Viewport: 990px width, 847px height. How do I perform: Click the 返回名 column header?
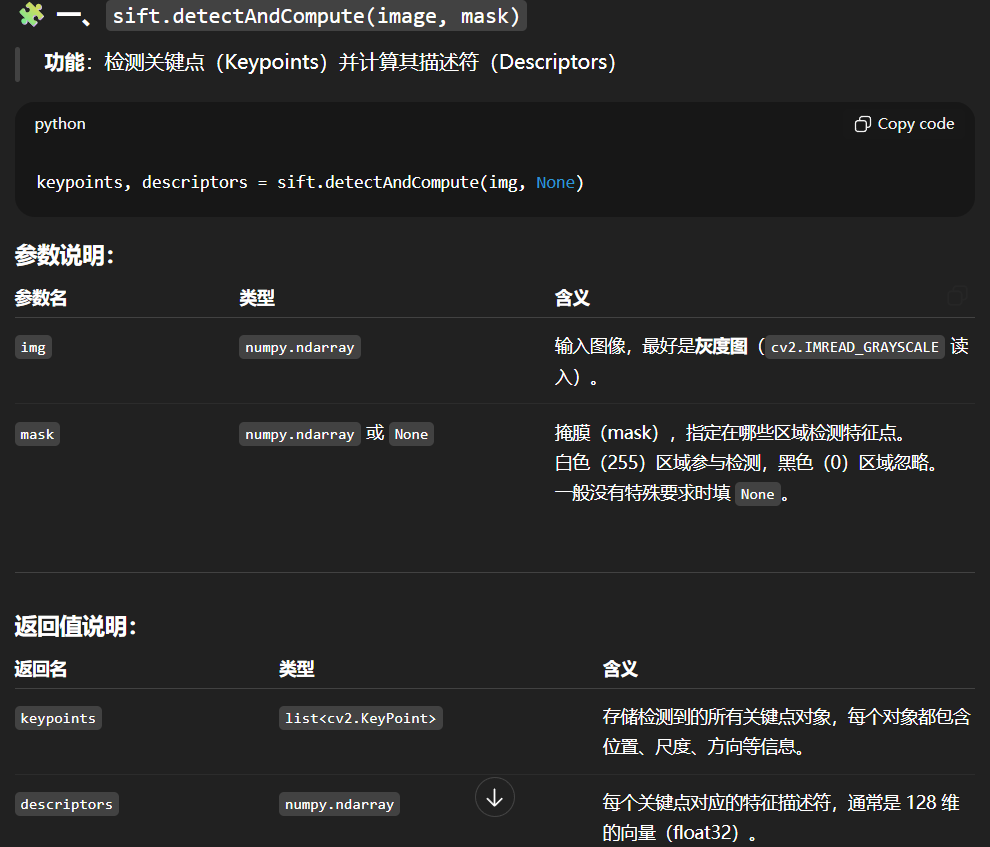(41, 669)
